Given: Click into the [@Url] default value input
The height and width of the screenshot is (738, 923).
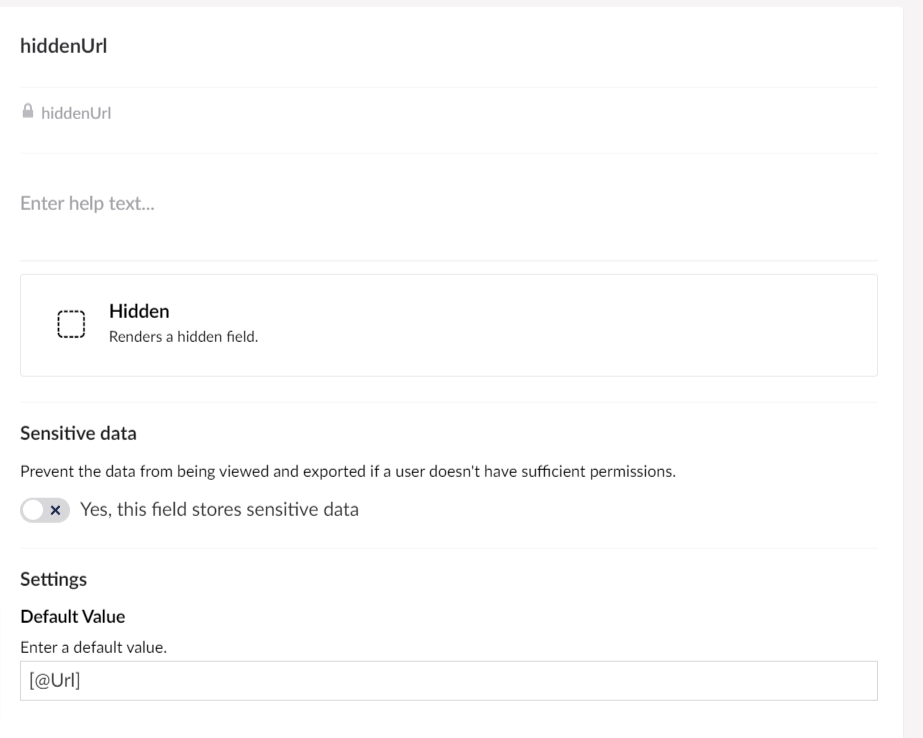Looking at the screenshot, I should point(449,681).
